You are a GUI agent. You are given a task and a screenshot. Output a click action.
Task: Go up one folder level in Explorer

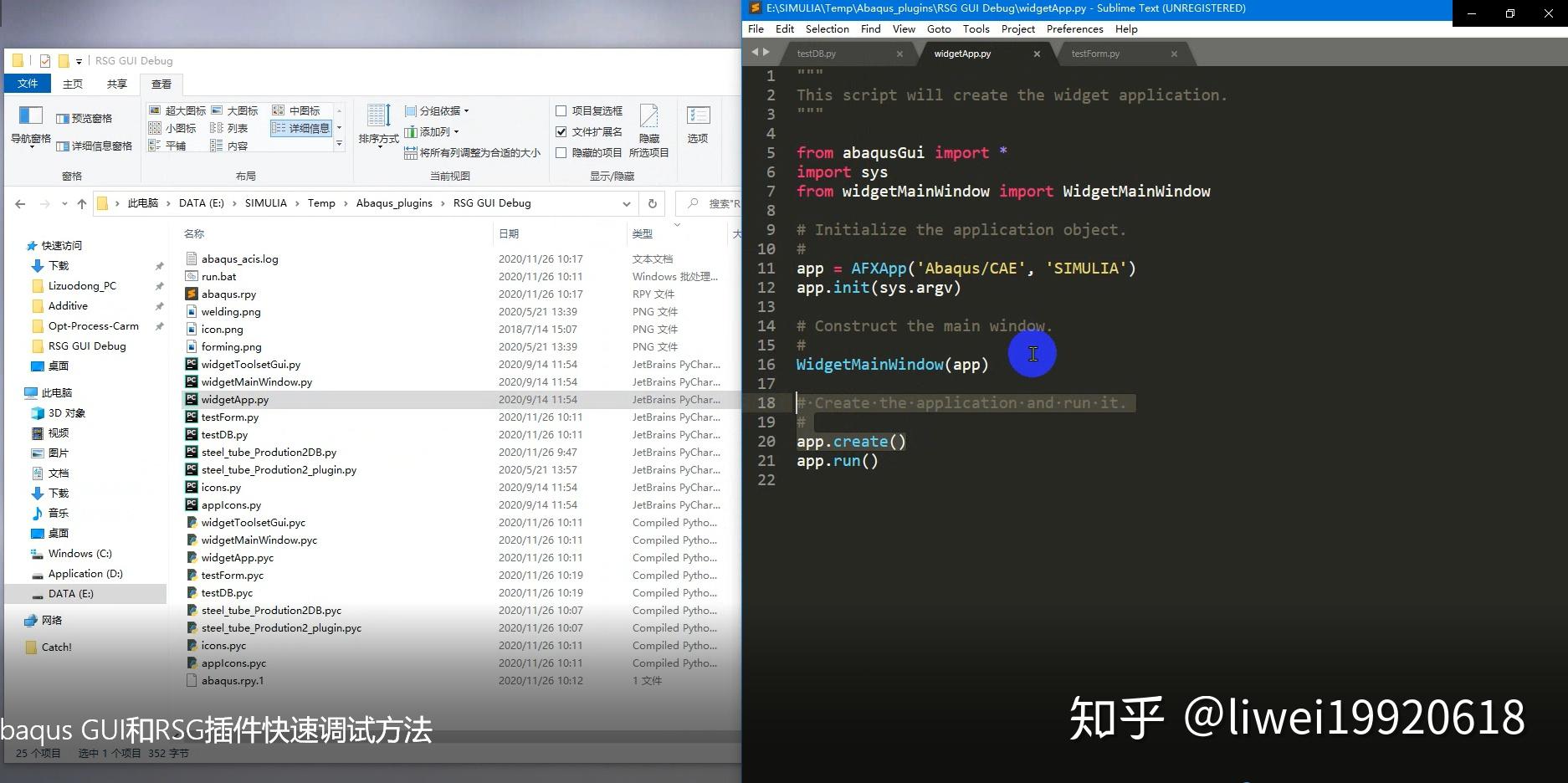click(80, 202)
